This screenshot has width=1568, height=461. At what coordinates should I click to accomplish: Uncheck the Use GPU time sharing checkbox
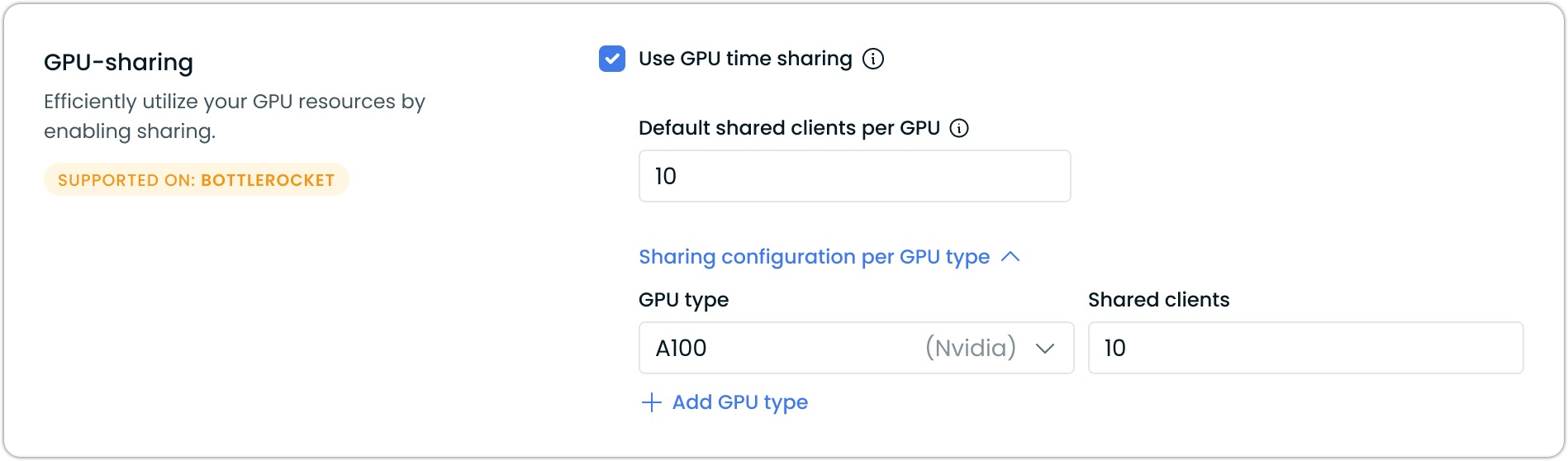[x=612, y=59]
